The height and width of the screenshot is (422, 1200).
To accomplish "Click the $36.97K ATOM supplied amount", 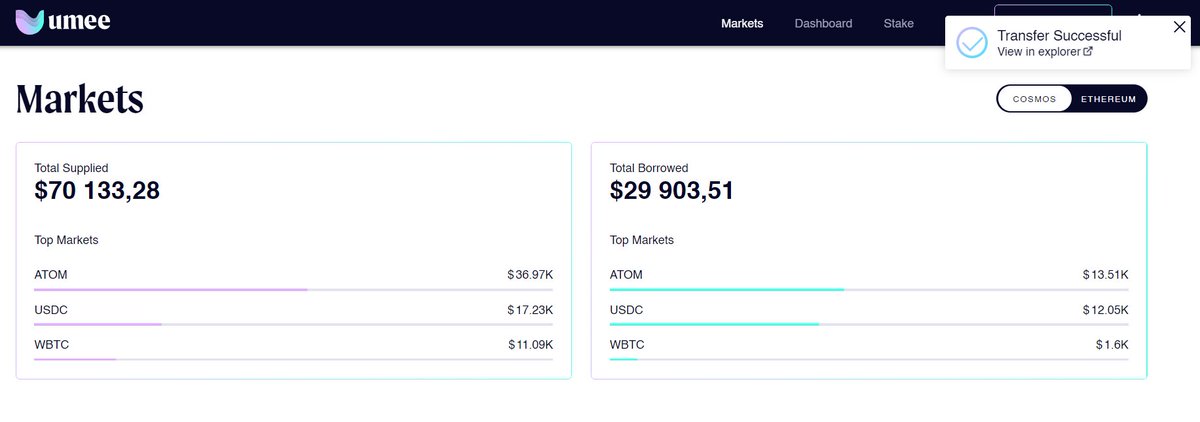I will 530,274.
